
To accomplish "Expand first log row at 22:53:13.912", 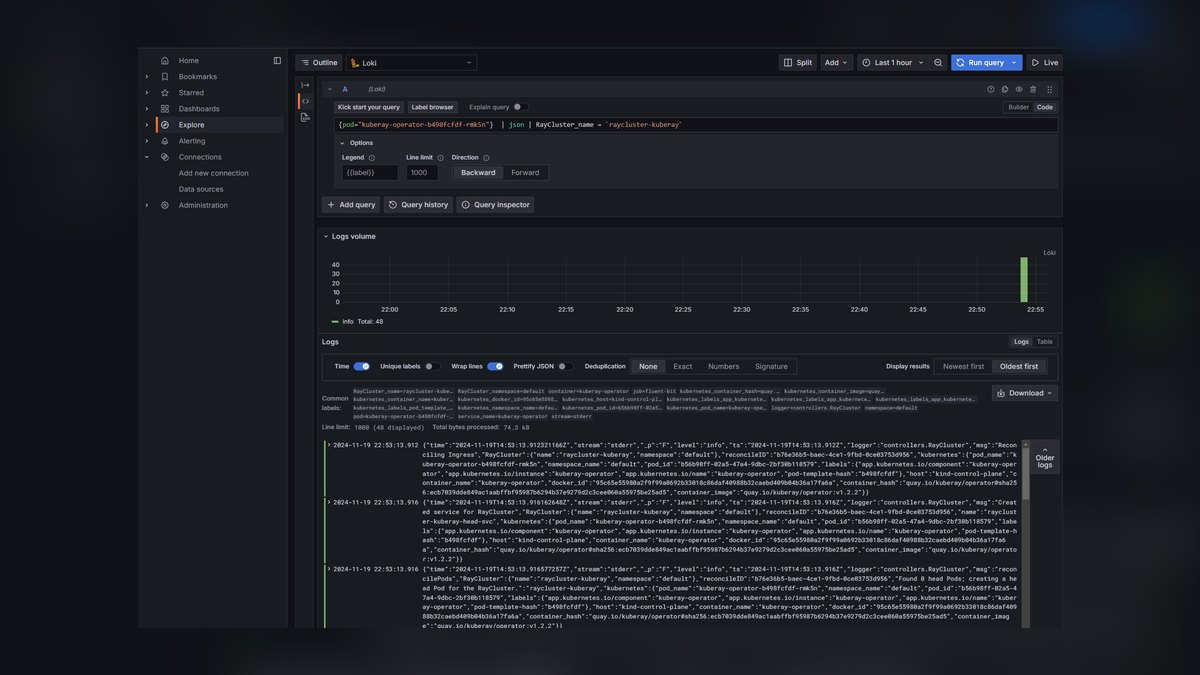I will tap(328, 446).
